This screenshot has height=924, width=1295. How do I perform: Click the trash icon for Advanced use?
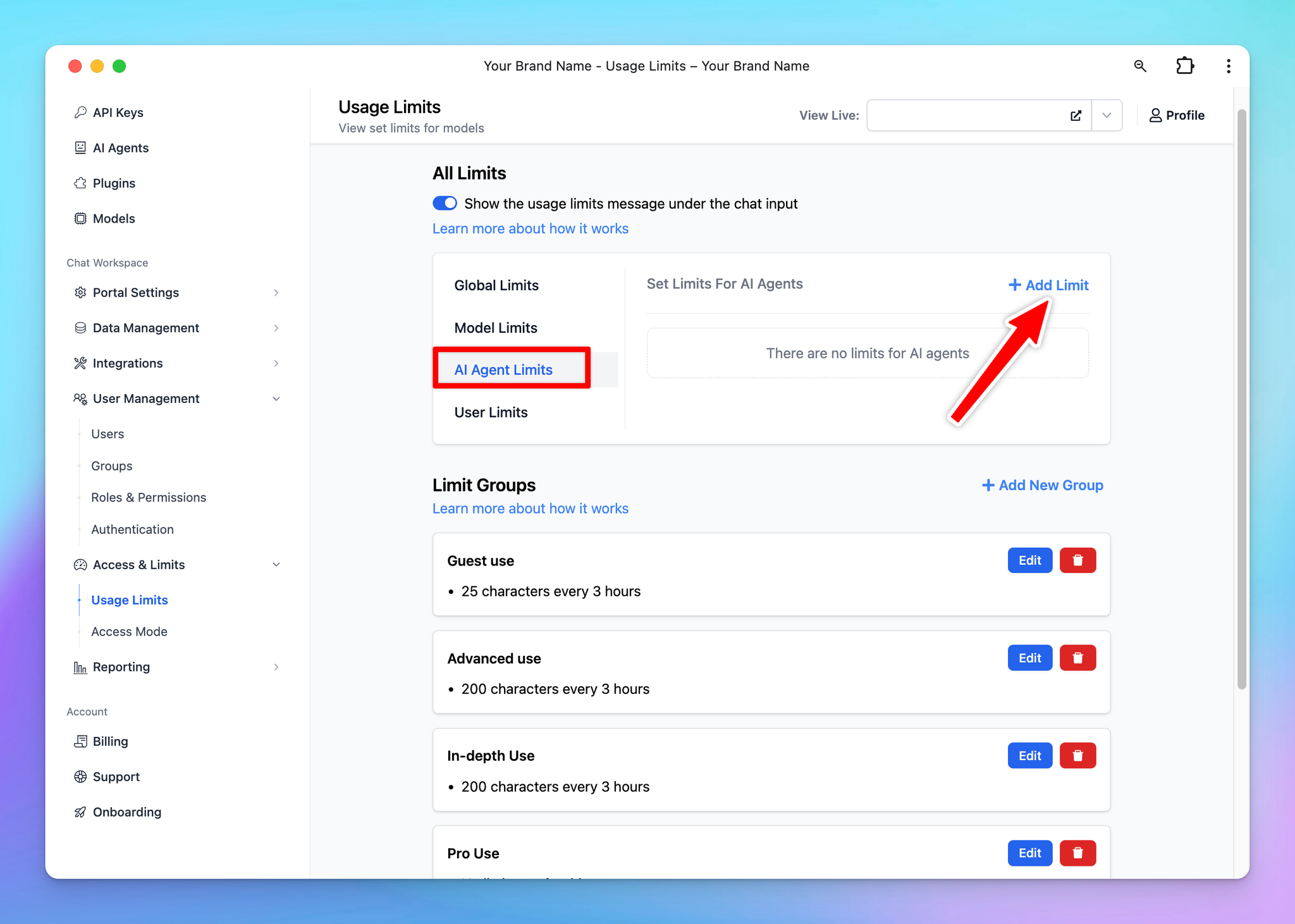pyautogui.click(x=1077, y=658)
